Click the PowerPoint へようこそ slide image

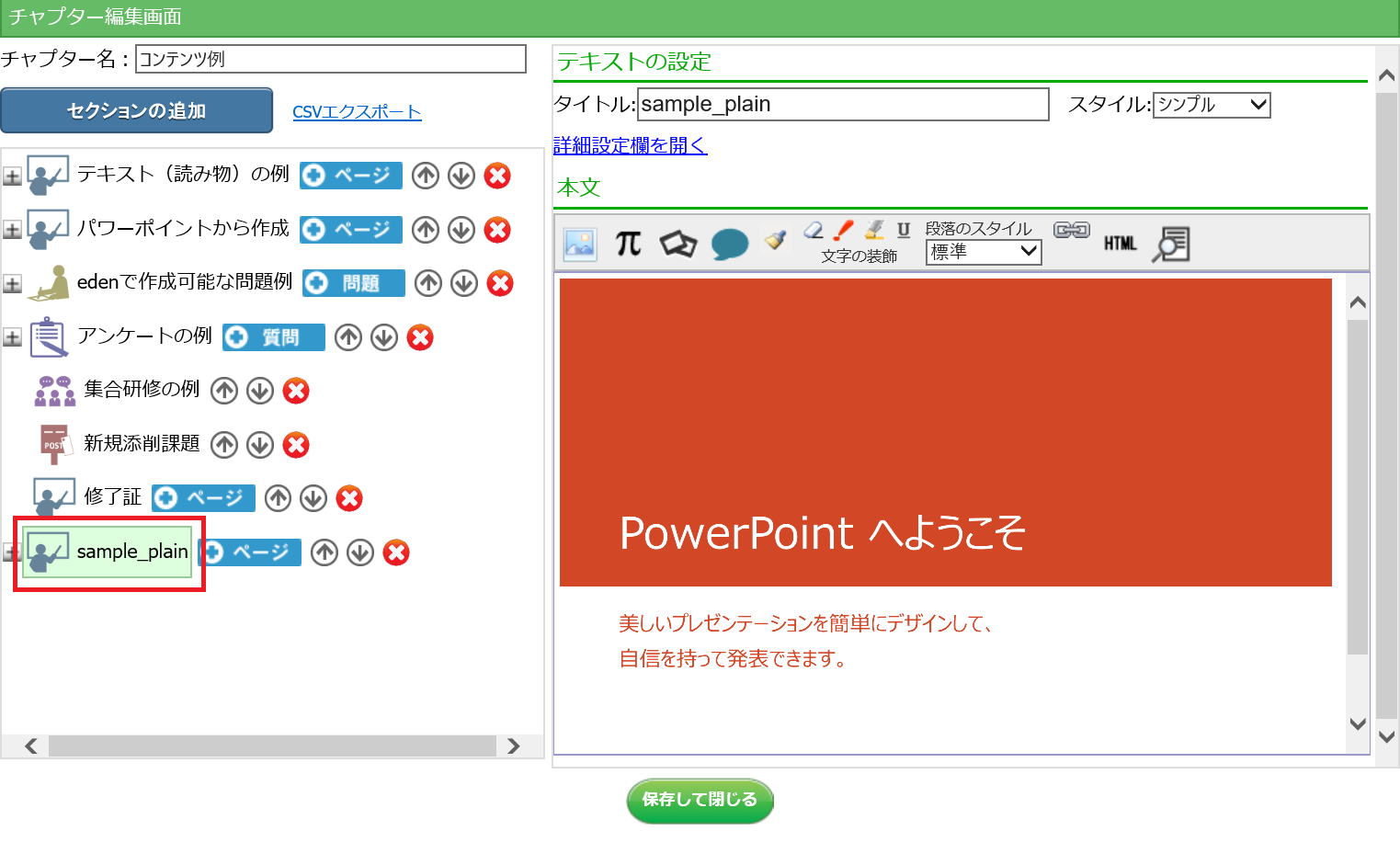[946, 432]
